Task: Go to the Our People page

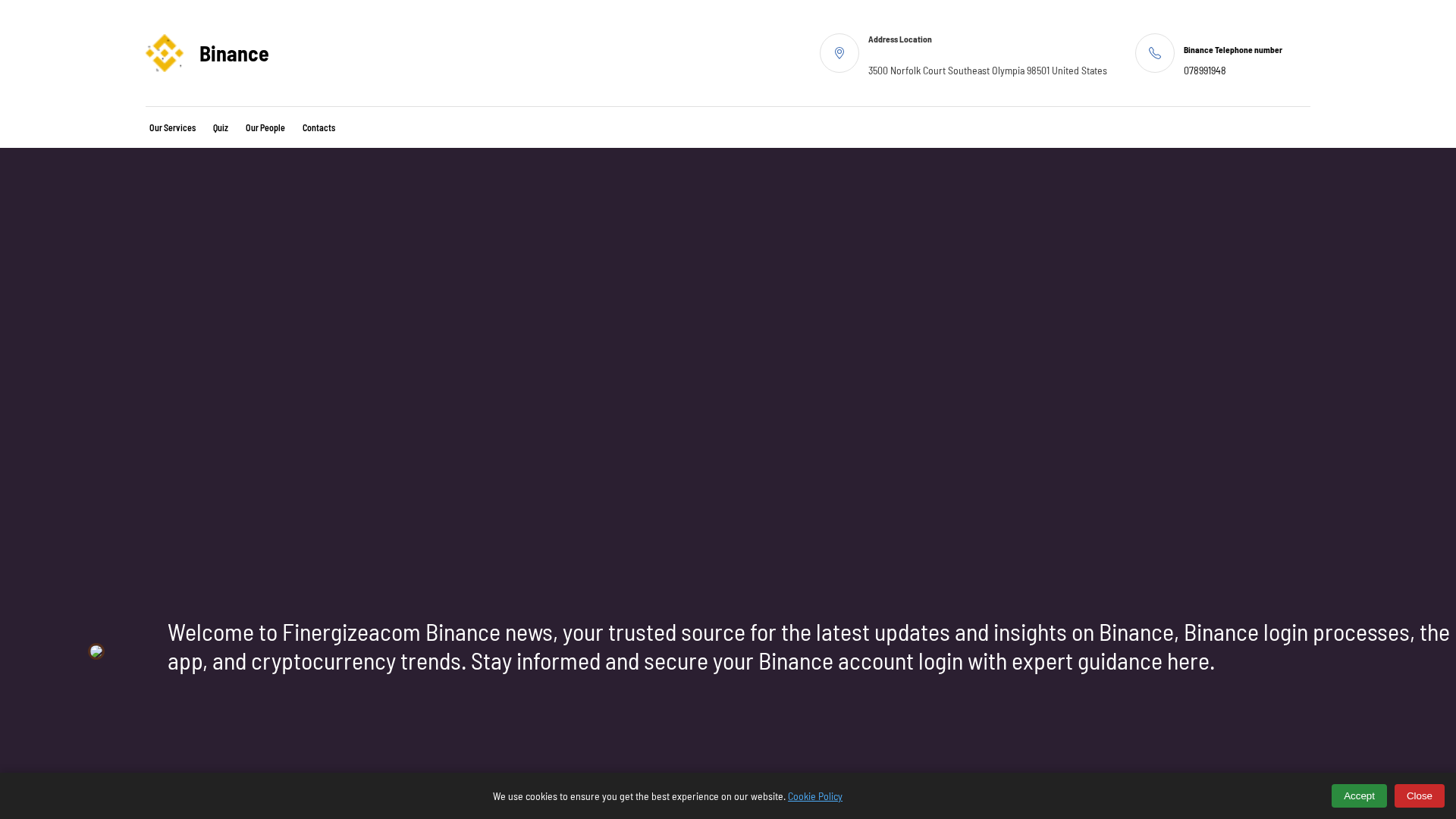Action: click(x=265, y=128)
